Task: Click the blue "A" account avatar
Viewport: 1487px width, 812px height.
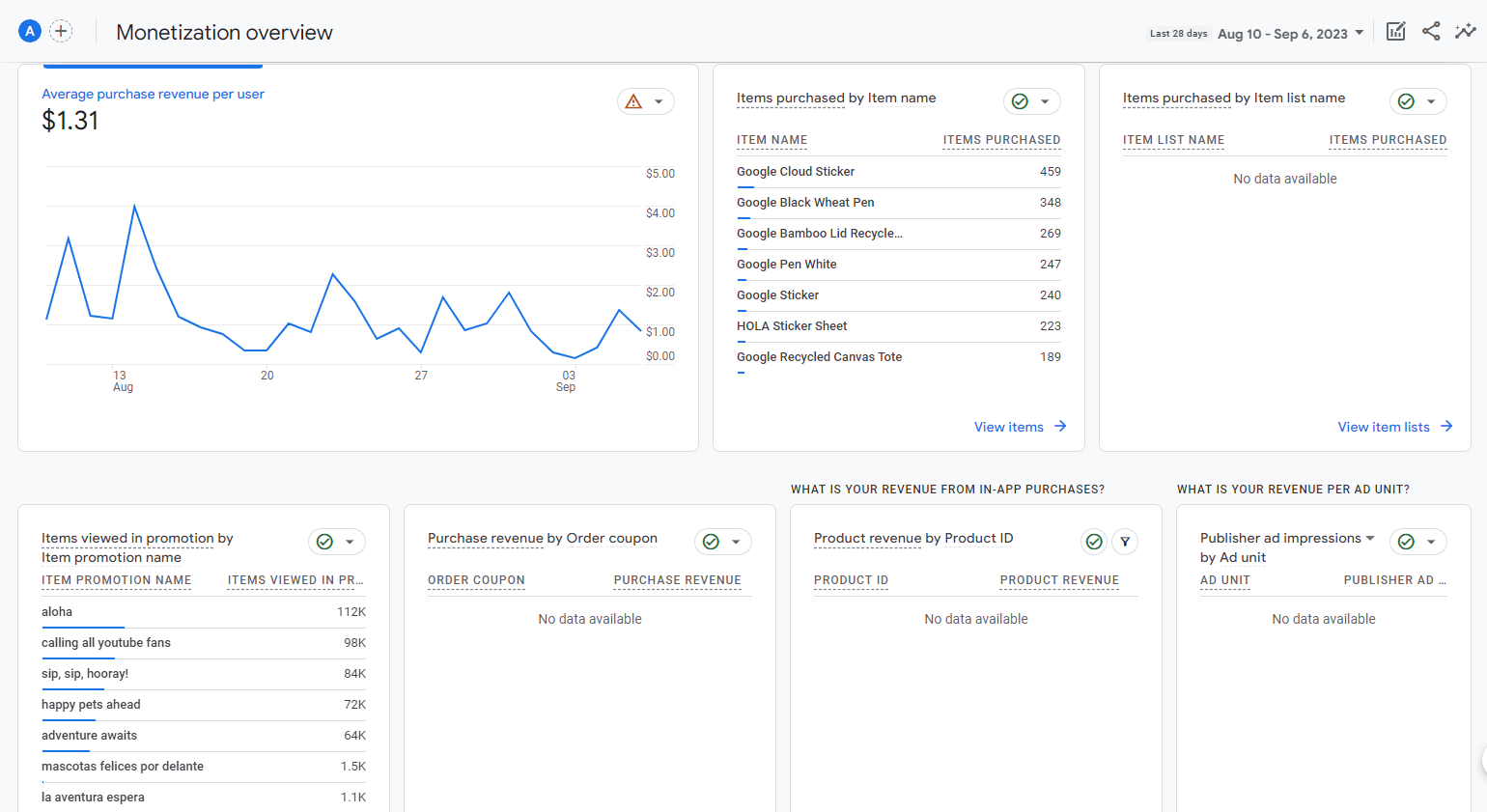Action: coord(29,30)
